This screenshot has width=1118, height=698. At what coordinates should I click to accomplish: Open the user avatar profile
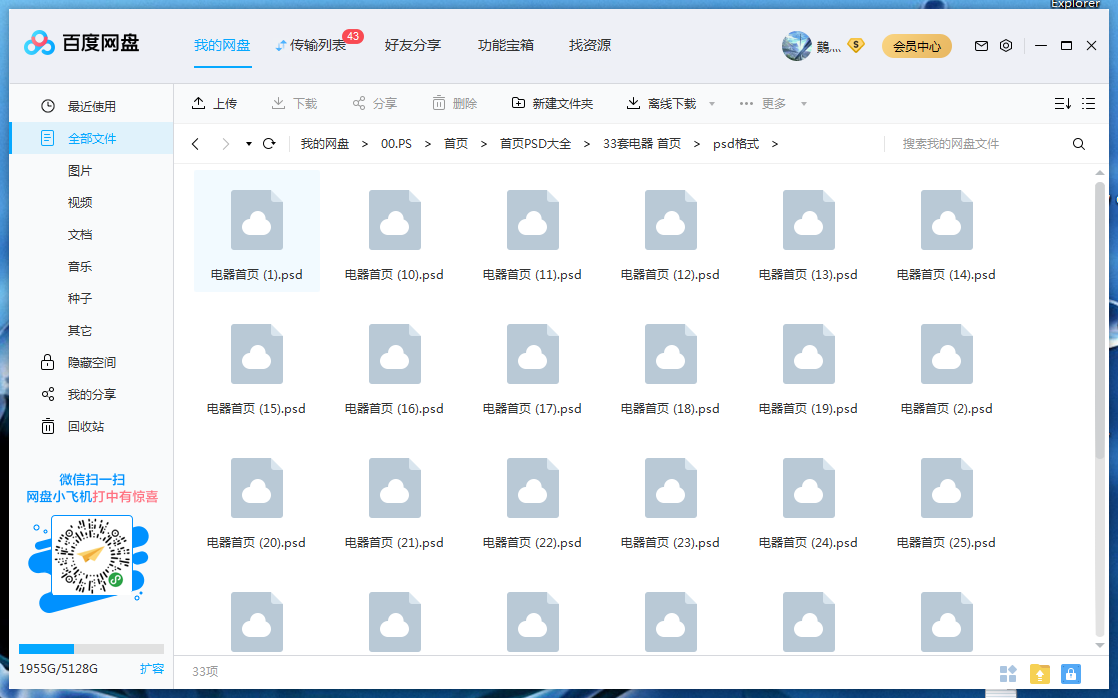pos(796,46)
